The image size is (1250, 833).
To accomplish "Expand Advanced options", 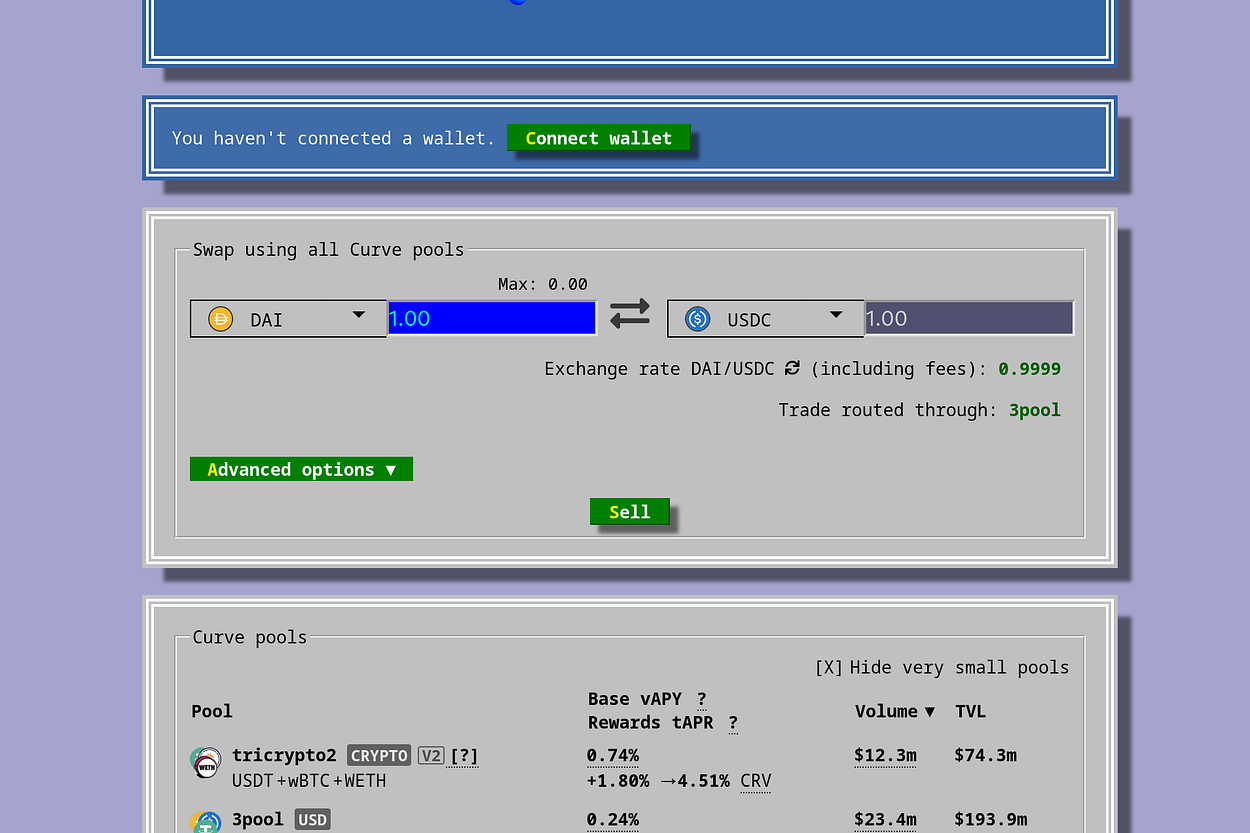I will click(x=301, y=469).
